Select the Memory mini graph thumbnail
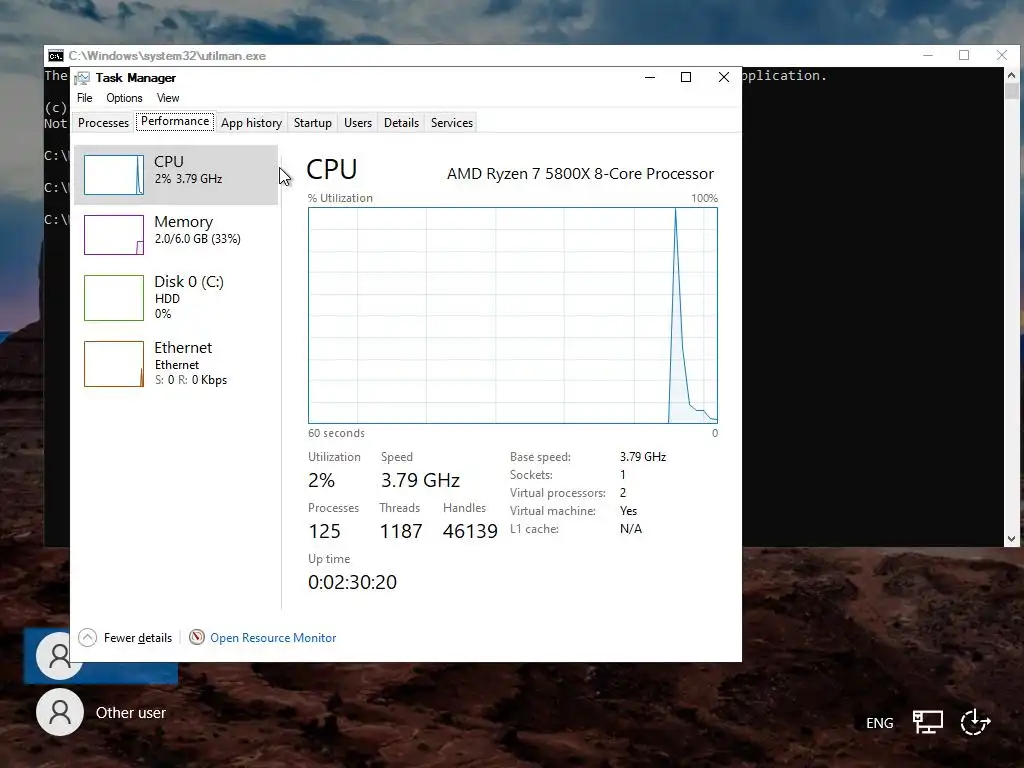 pyautogui.click(x=114, y=234)
